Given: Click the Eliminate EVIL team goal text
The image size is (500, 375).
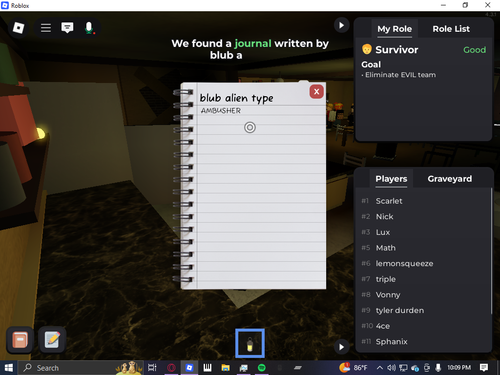Looking at the screenshot, I should click(399, 75).
